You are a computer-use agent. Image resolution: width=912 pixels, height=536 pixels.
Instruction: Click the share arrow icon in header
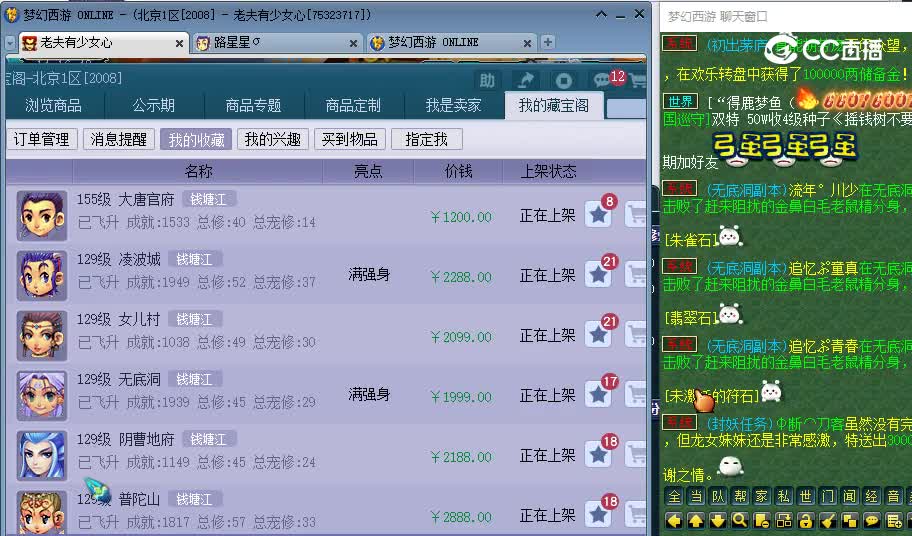coord(525,81)
